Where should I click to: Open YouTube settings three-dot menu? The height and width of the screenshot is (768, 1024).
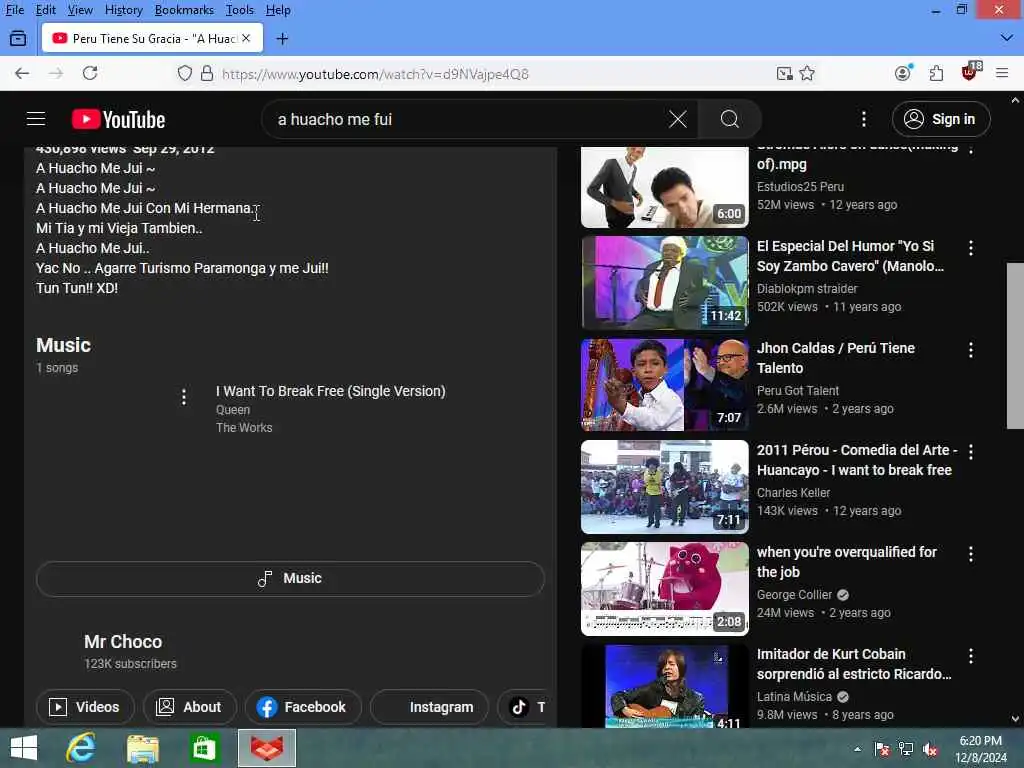point(863,119)
